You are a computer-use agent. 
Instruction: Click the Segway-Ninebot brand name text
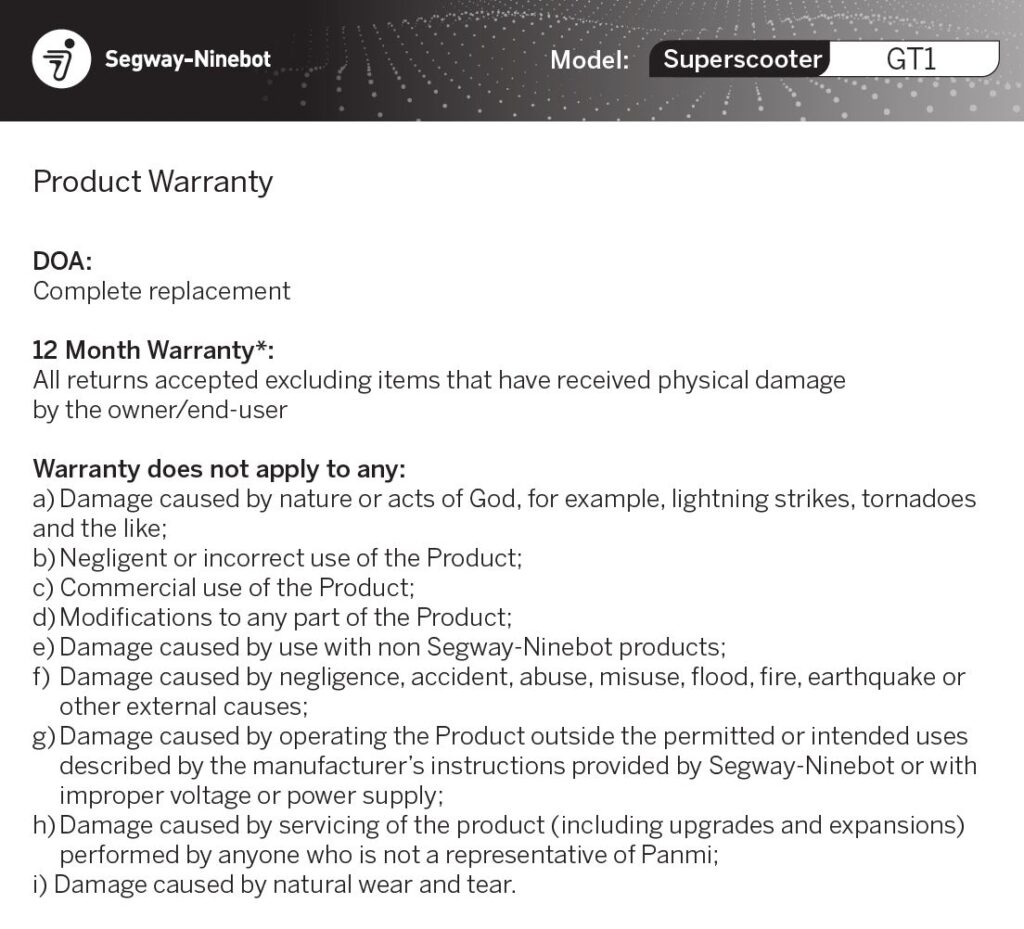tap(188, 59)
